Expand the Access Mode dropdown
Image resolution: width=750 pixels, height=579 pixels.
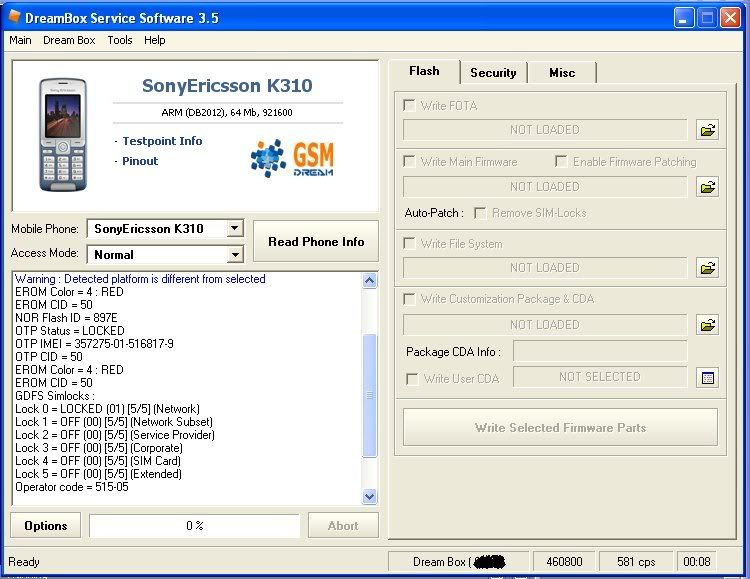click(234, 255)
